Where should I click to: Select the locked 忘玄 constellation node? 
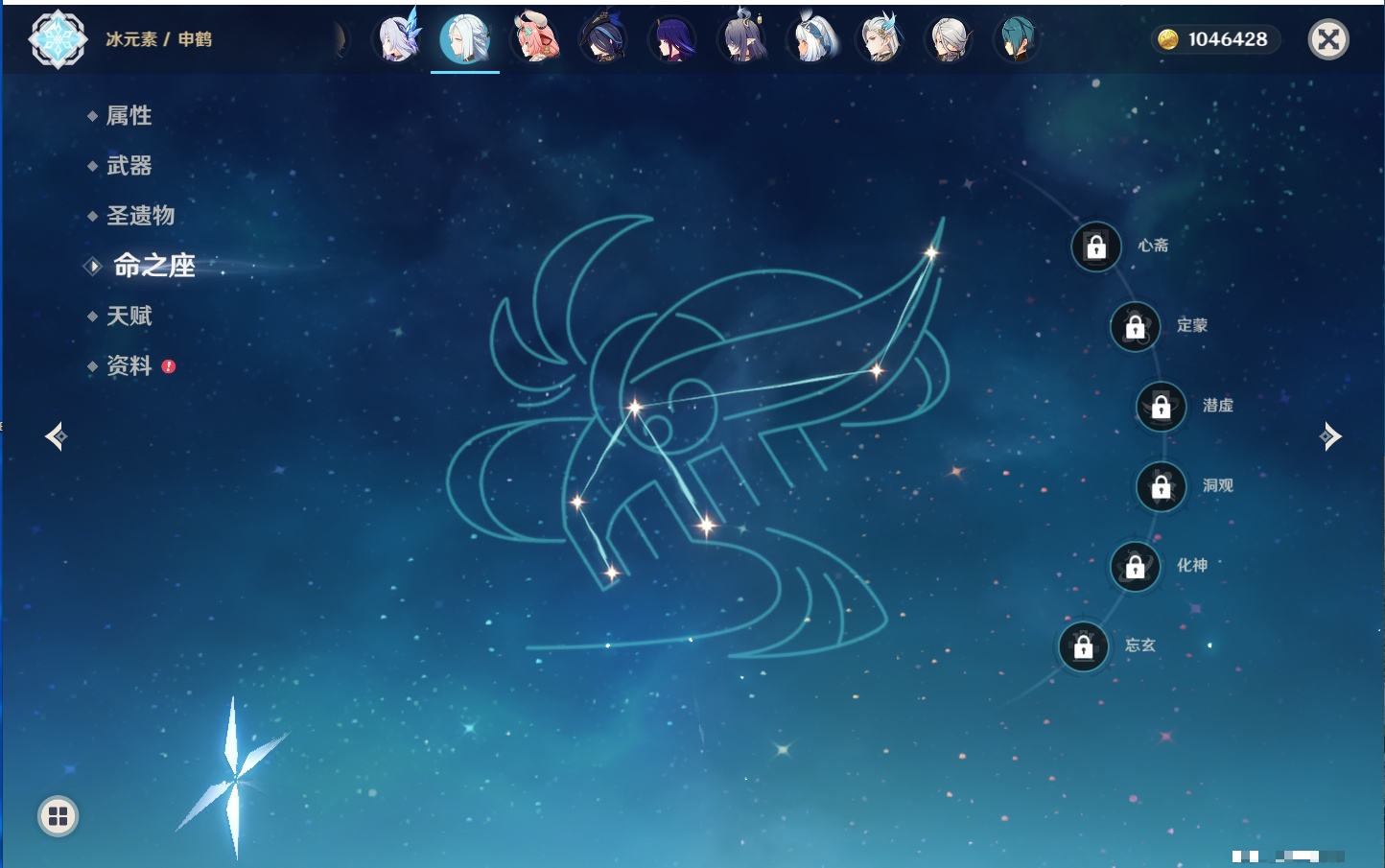pos(1084,646)
